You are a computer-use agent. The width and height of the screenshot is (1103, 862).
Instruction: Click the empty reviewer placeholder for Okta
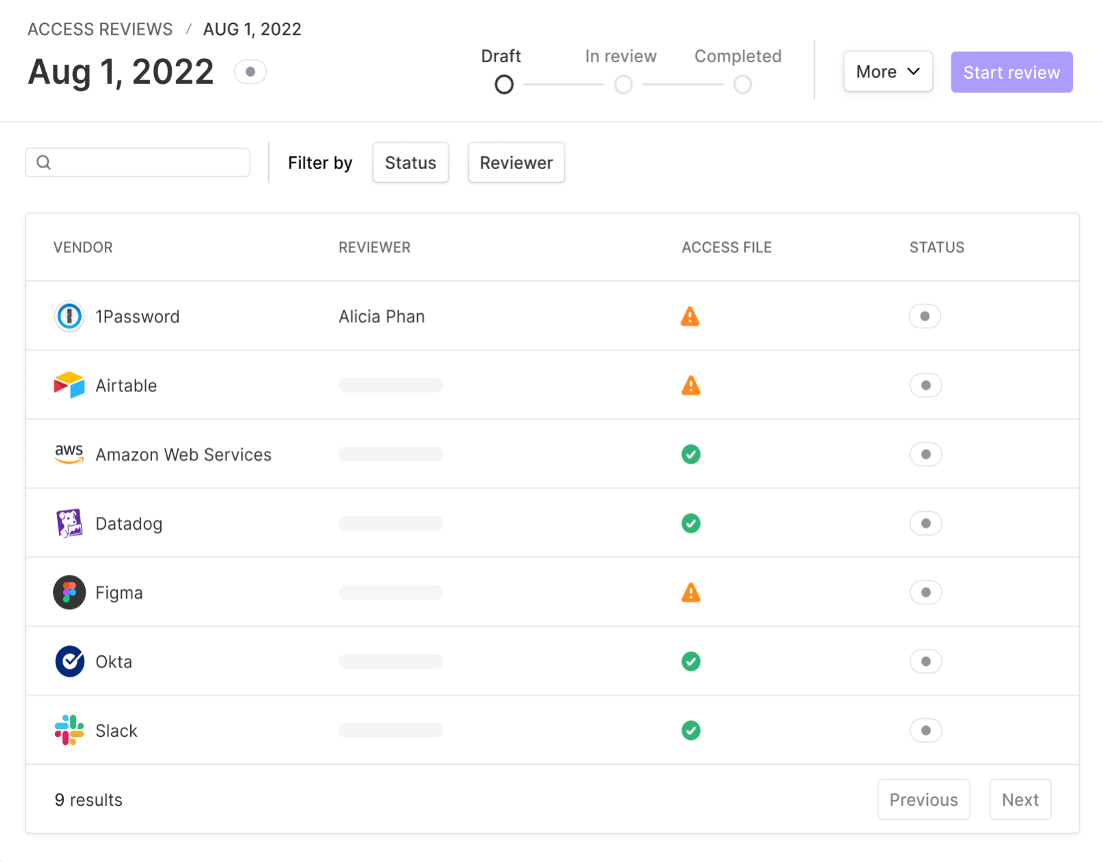(x=390, y=661)
